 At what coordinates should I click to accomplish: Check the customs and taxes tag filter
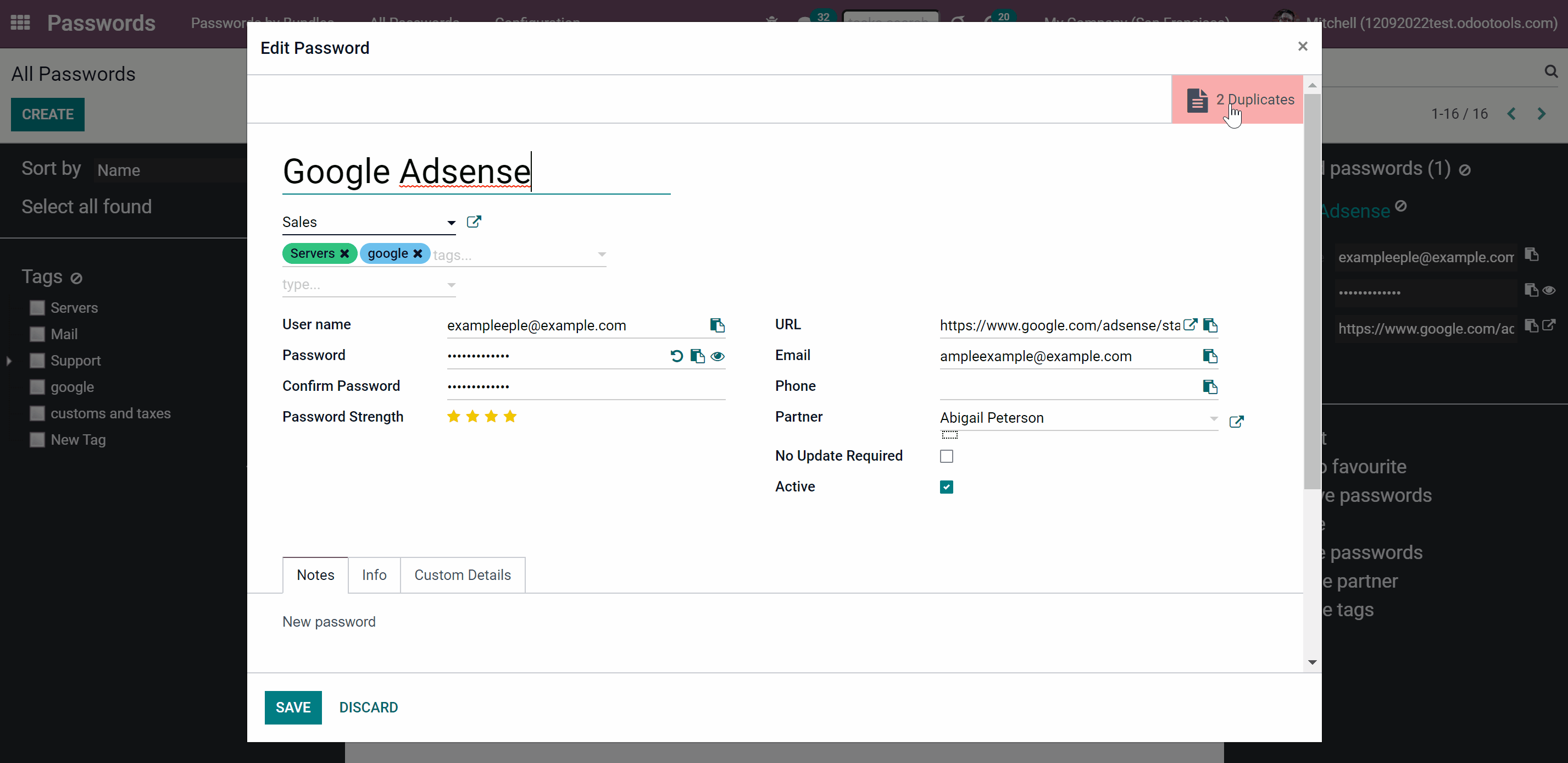[x=37, y=413]
